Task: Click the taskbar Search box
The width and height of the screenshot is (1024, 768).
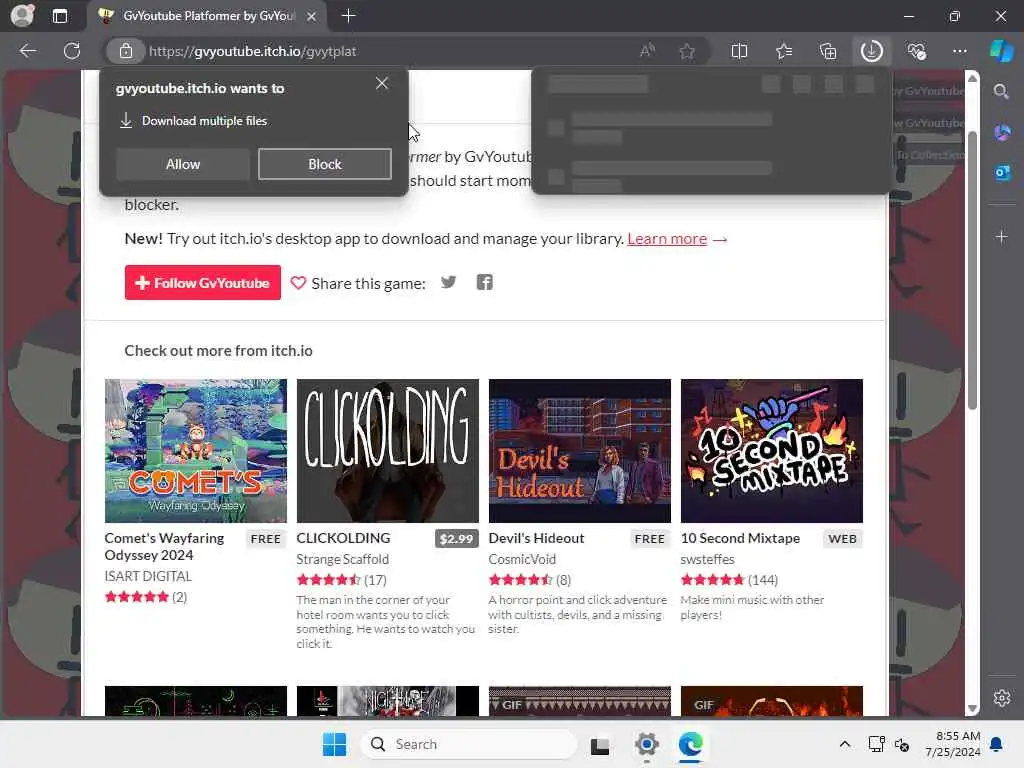Action: (469, 744)
